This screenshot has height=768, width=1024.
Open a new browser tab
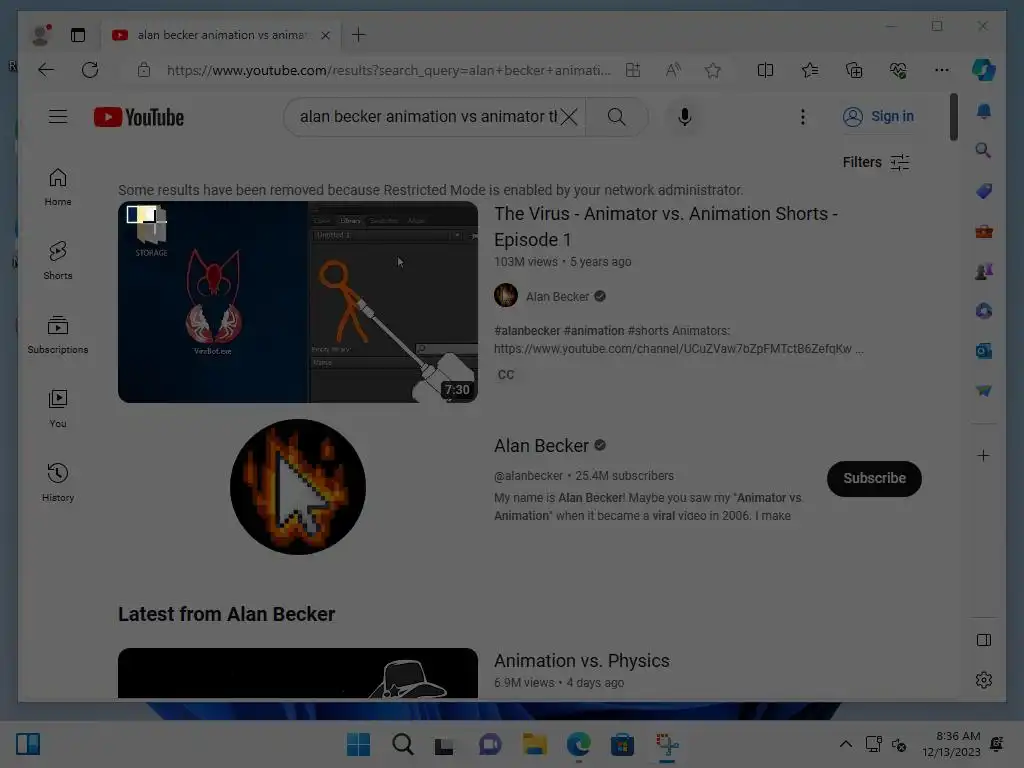tap(359, 35)
